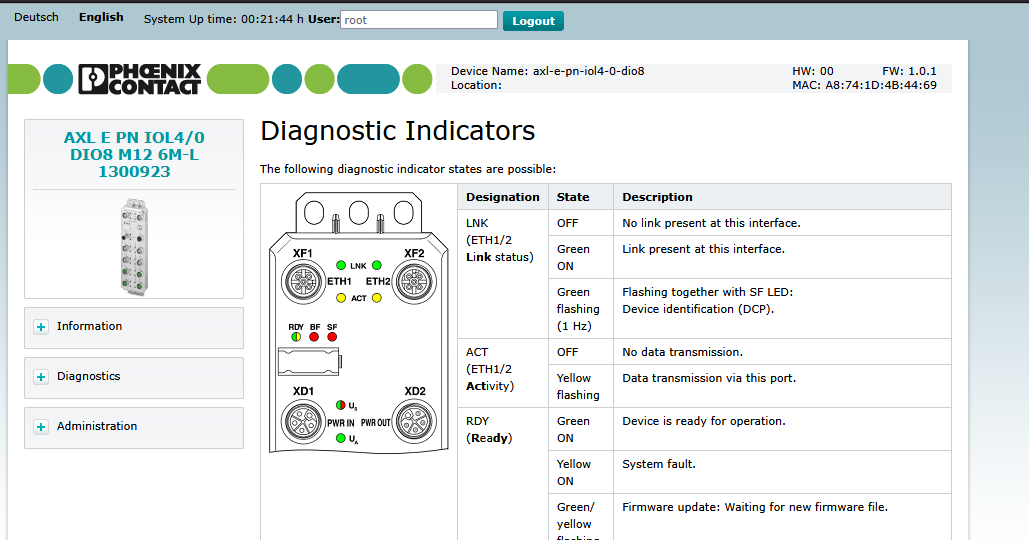Click the green/yellow RDY LED indicator
This screenshot has height=540, width=1029.
[296, 338]
